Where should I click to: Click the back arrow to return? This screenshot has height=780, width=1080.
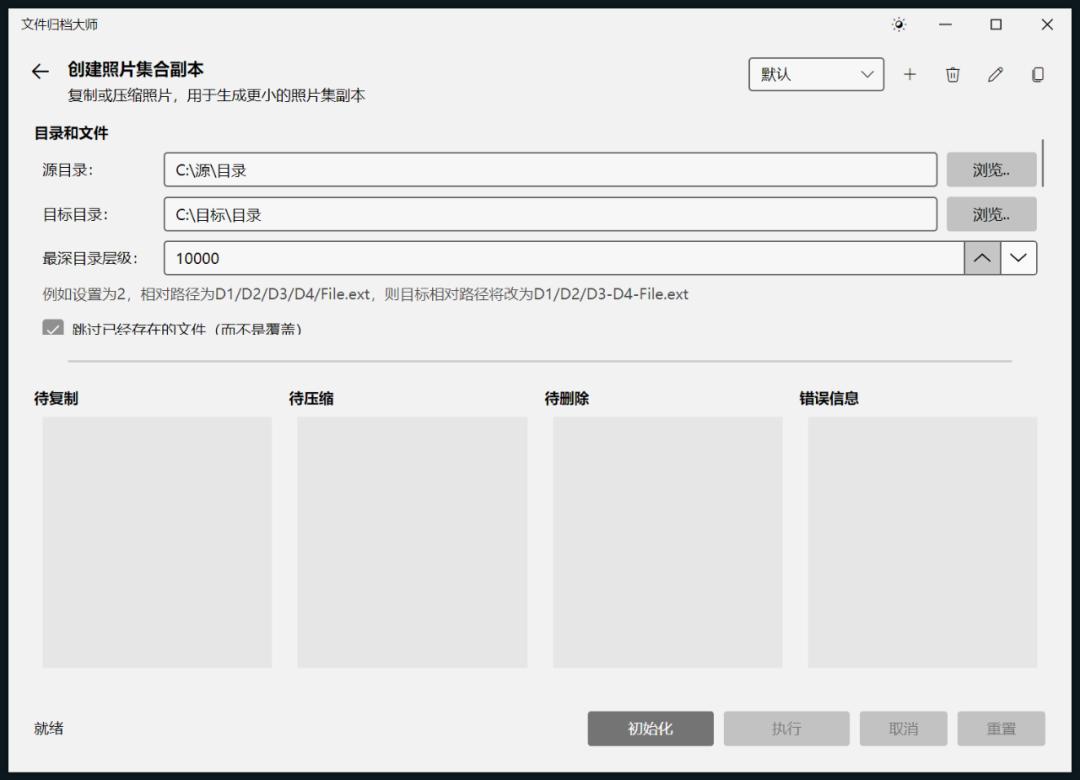point(39,71)
